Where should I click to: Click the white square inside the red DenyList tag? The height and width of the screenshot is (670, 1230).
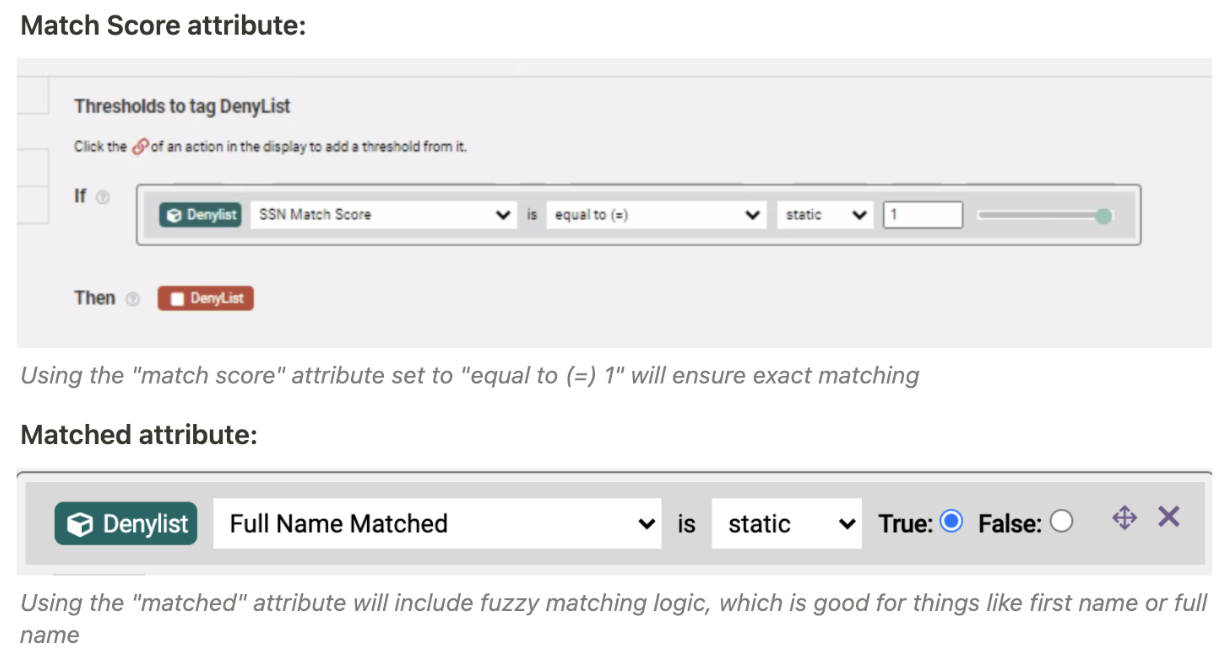pyautogui.click(x=178, y=299)
